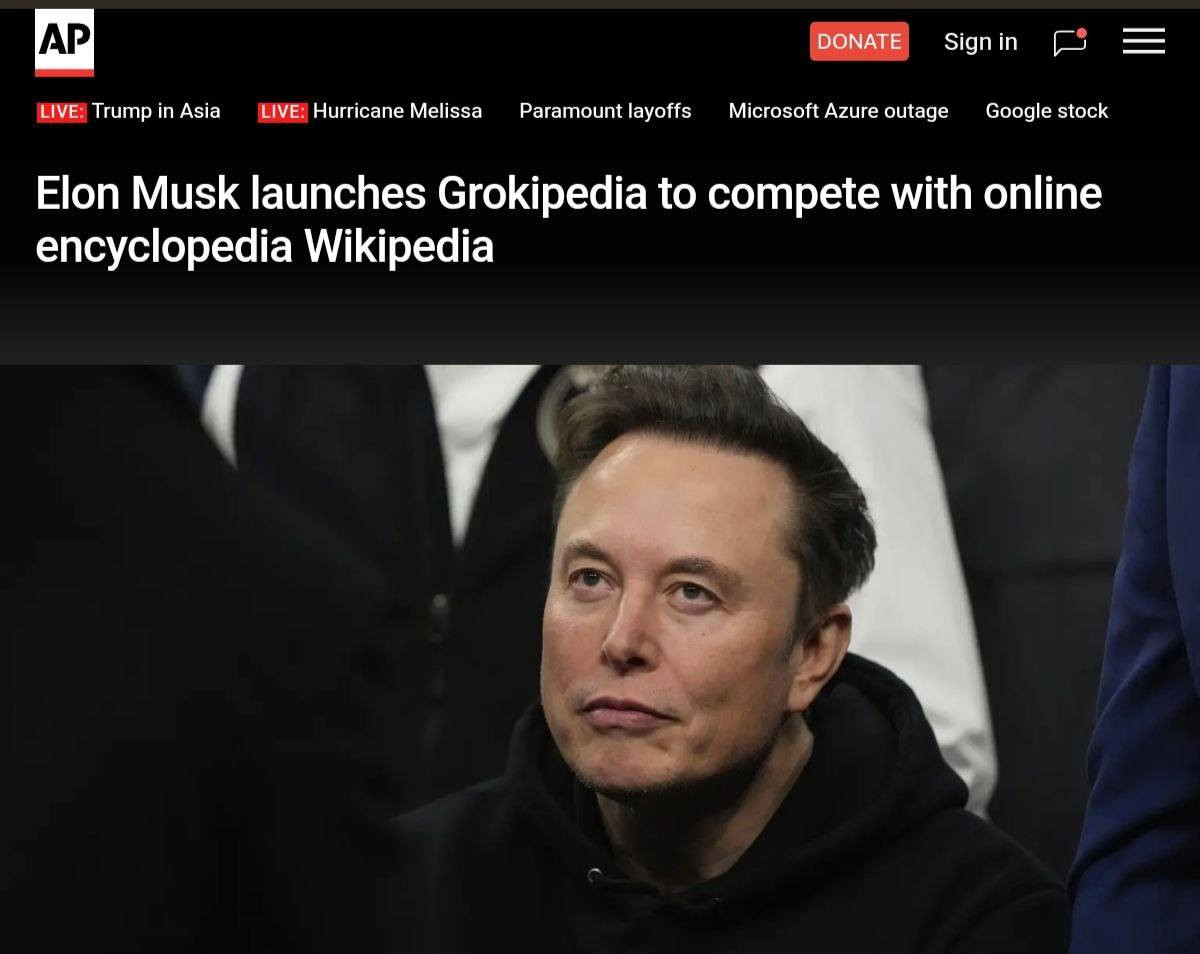Open the article photo of Elon Musk
The height and width of the screenshot is (954, 1200).
pyautogui.click(x=600, y=659)
